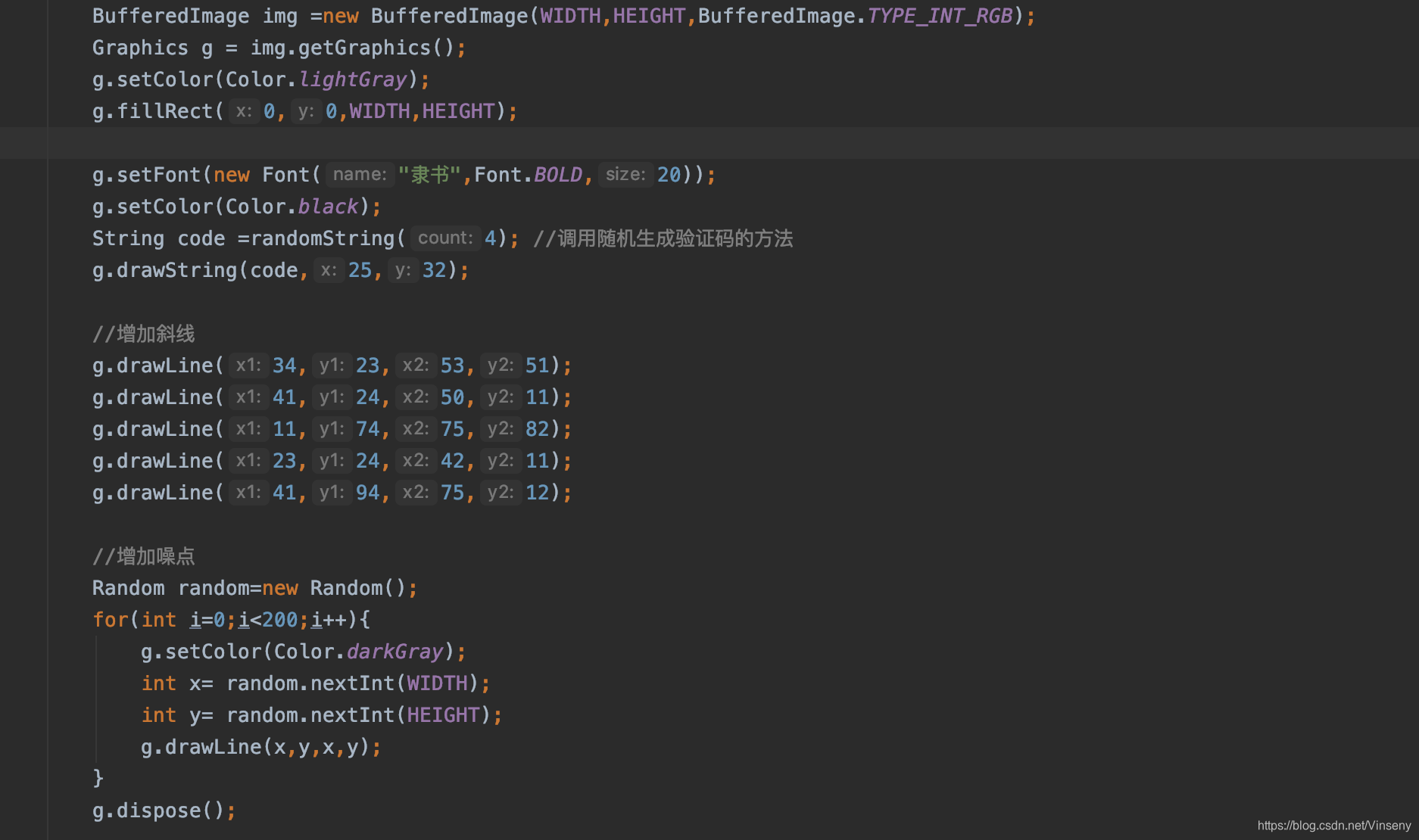
Task: Click the String code variable declaration
Action: click(x=159, y=238)
